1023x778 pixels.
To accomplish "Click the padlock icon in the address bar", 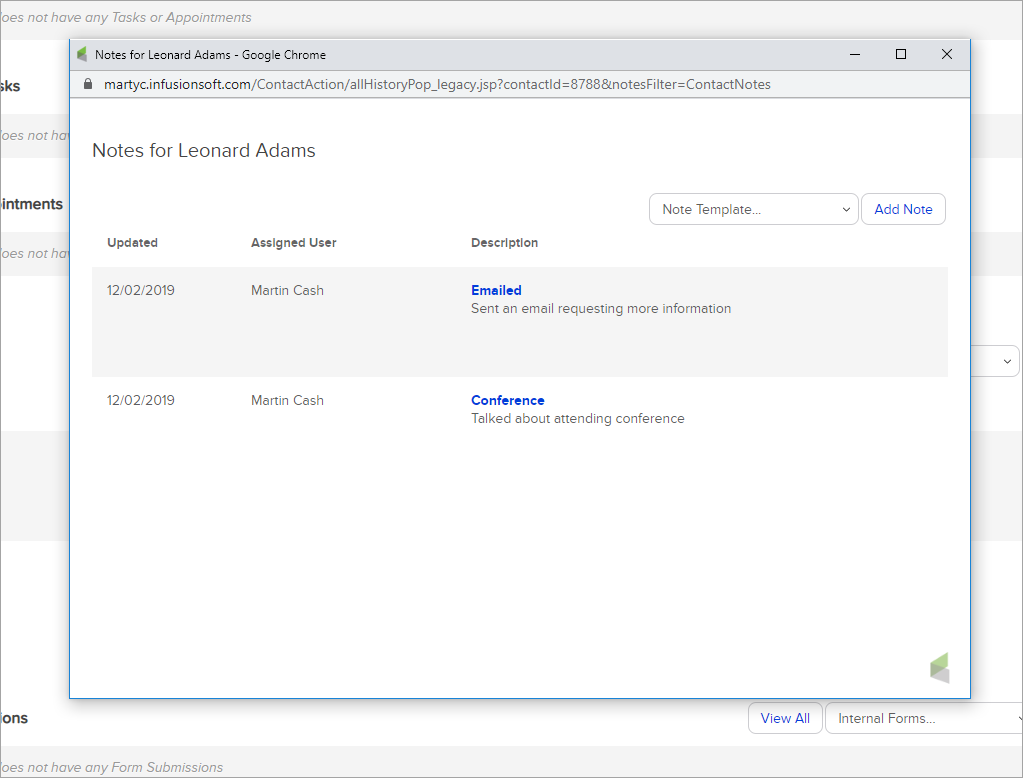I will click(x=87, y=85).
